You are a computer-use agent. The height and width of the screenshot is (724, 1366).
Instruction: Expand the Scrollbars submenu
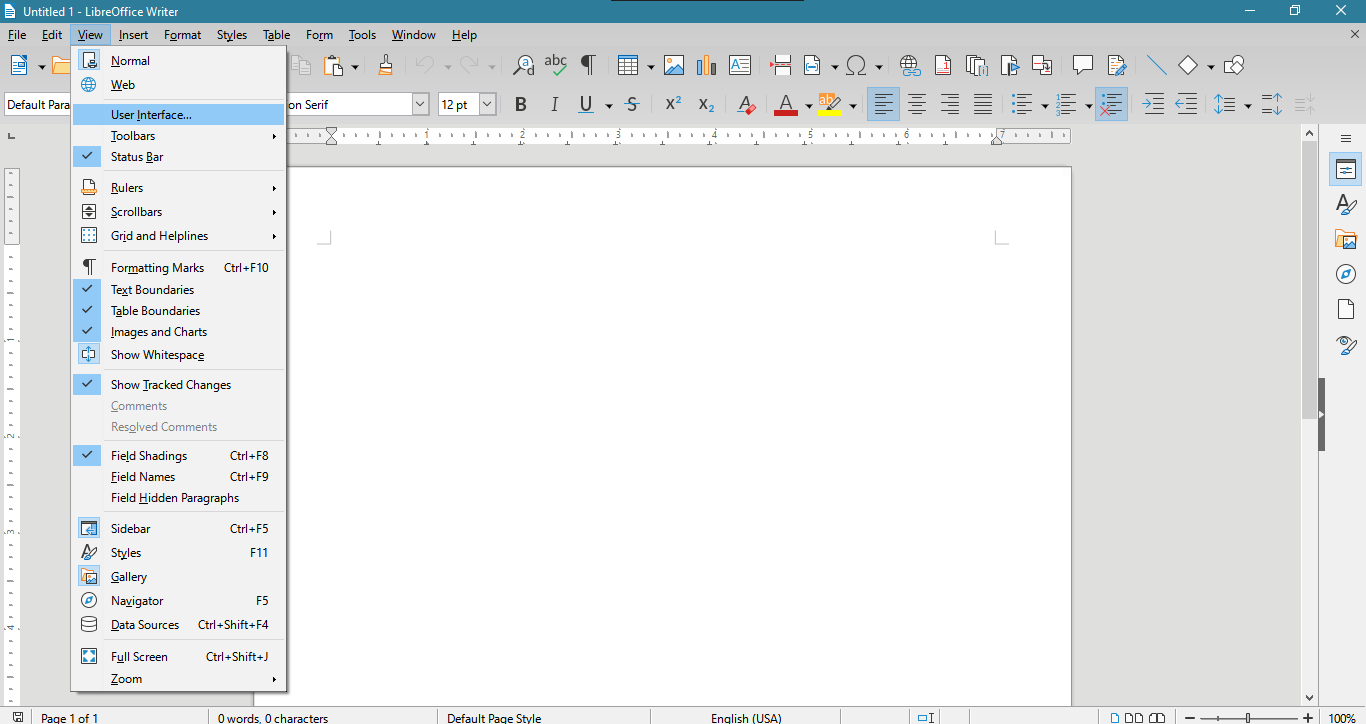(178, 211)
